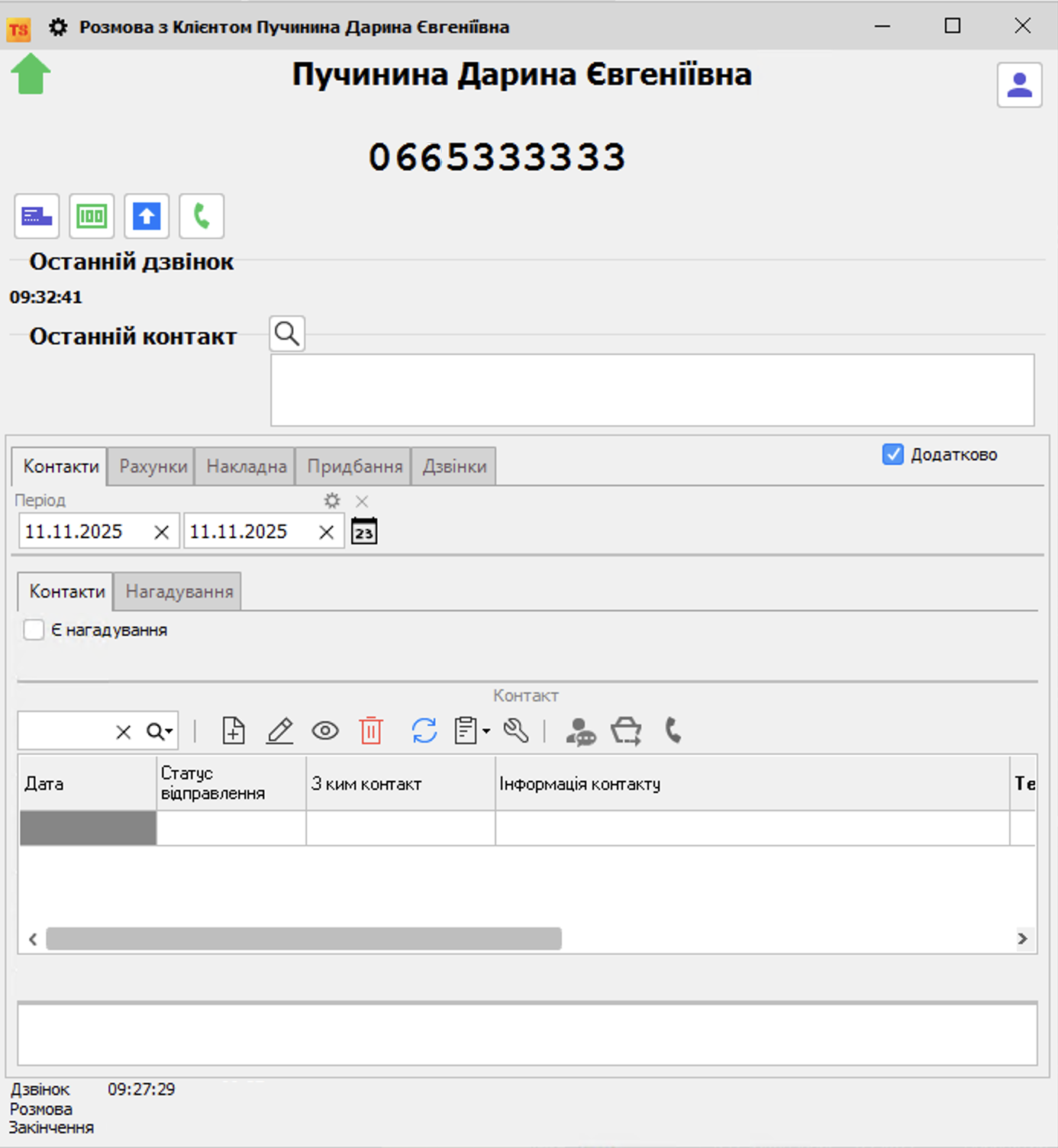Expand the search options dropdown

pos(160,731)
